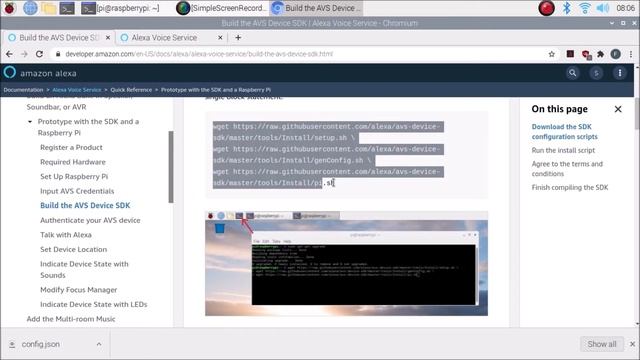Open the Wi-Fi network tray menu
The height and width of the screenshot is (360, 640).
point(585,8)
